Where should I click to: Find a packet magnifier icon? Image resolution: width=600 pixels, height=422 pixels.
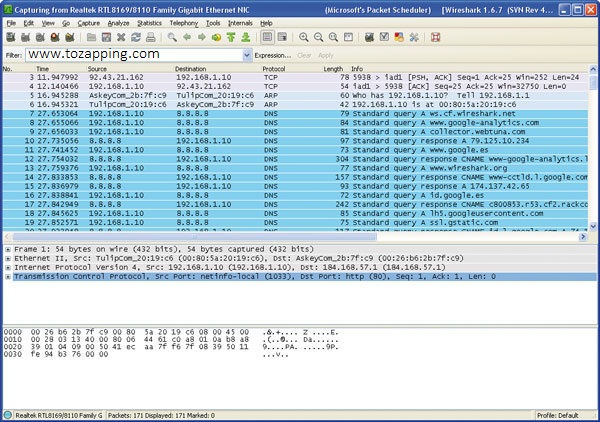(x=172, y=37)
